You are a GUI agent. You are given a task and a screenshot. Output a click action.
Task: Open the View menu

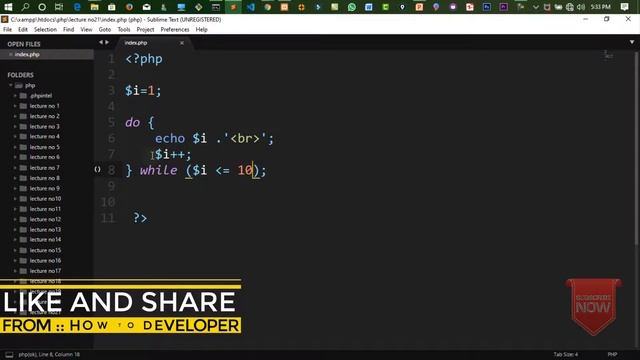86,29
